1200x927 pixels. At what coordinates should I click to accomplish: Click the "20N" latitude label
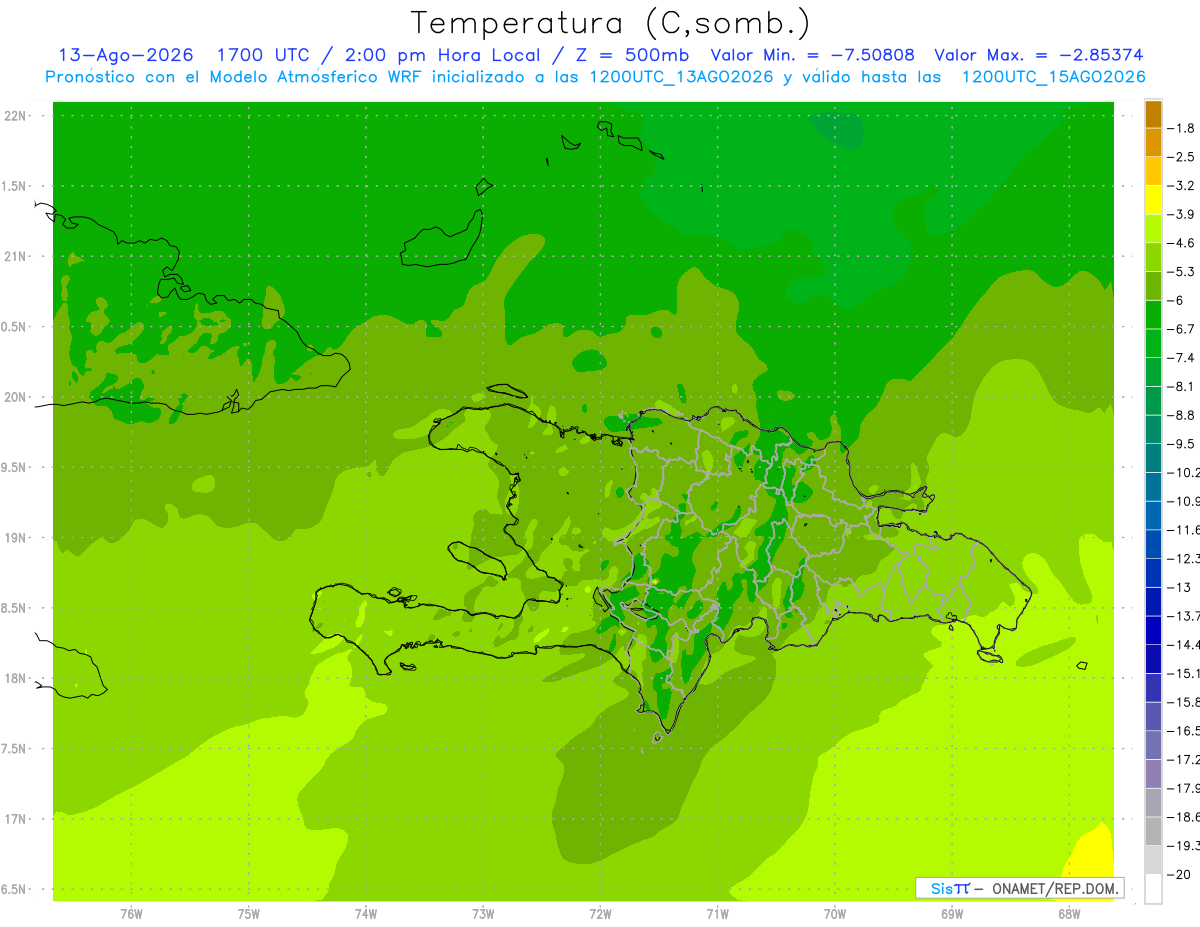(17, 397)
